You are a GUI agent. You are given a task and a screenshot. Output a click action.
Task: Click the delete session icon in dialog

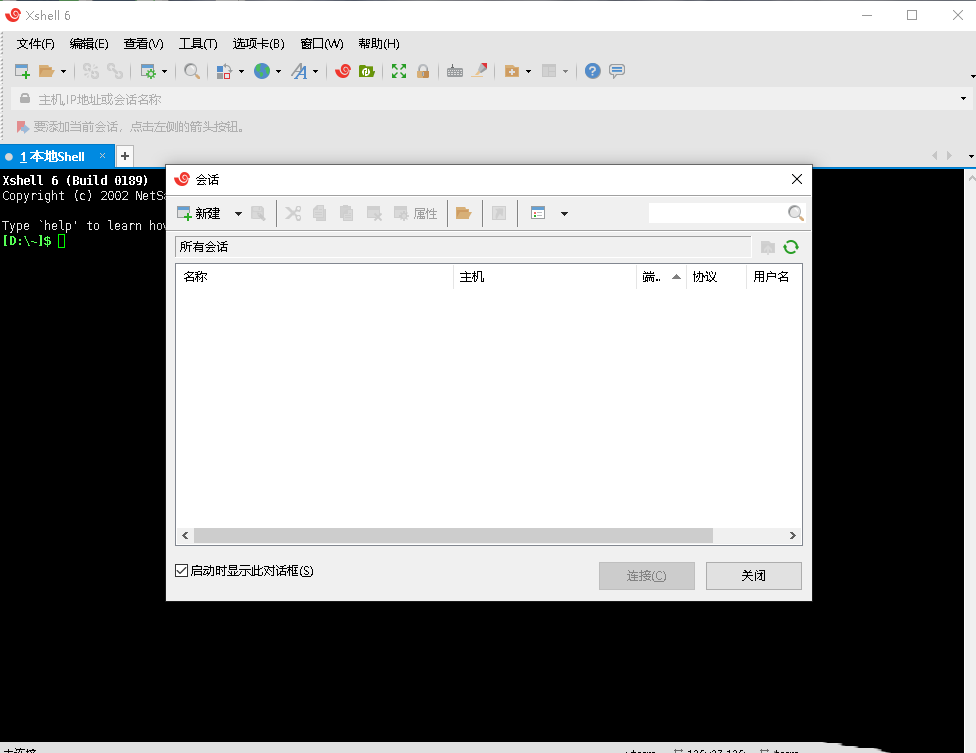374,213
